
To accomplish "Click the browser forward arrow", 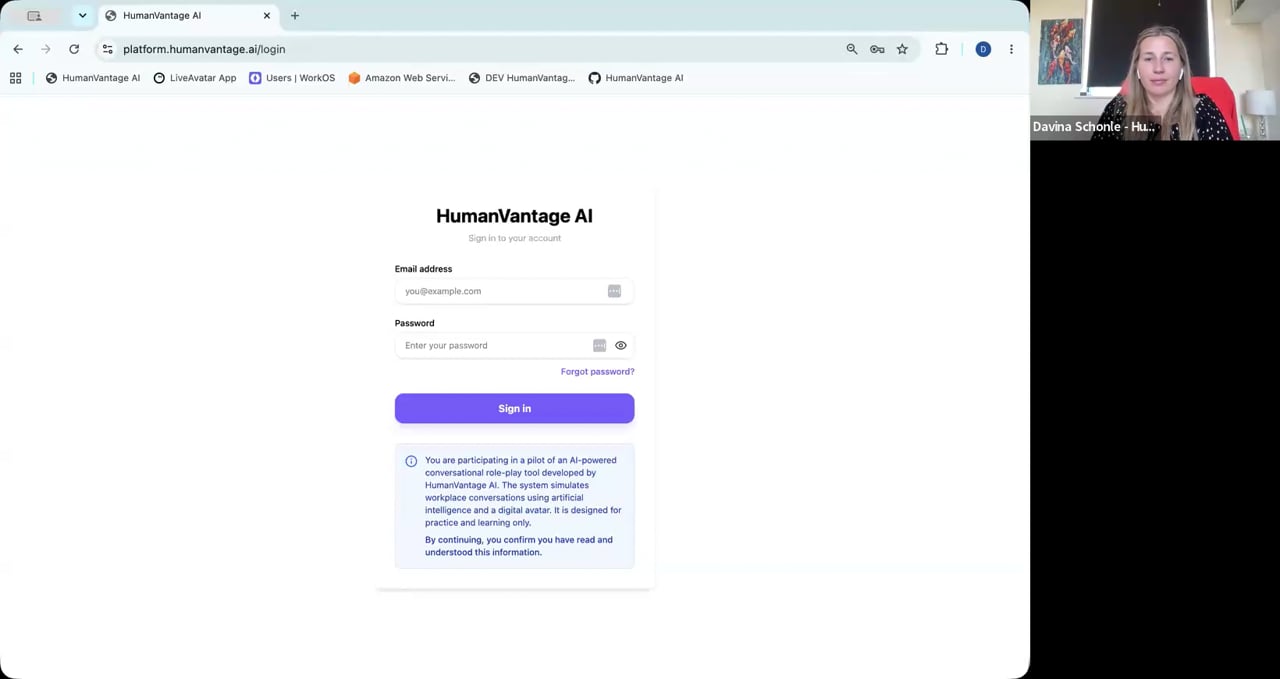I will pos(46,49).
